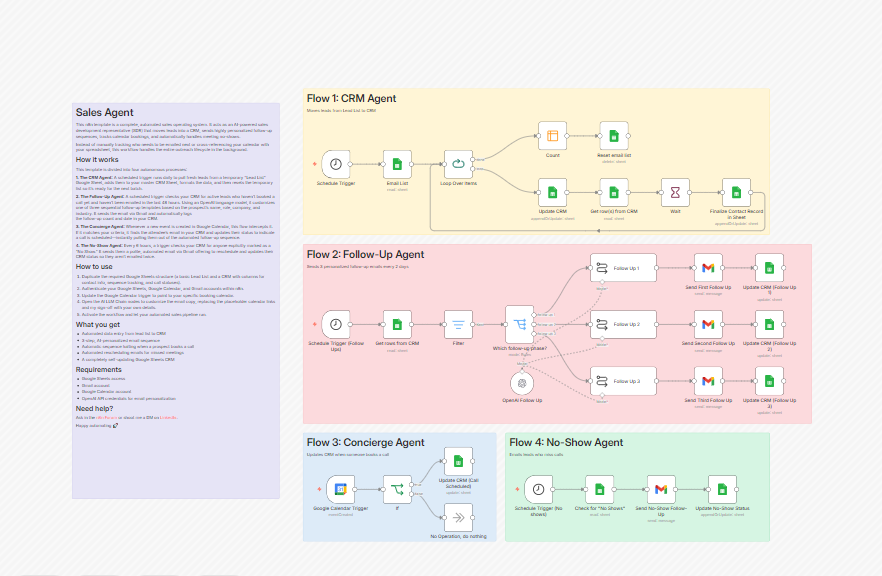
Task: Click the LinkedIn link in Need help section
Action: click(169, 417)
